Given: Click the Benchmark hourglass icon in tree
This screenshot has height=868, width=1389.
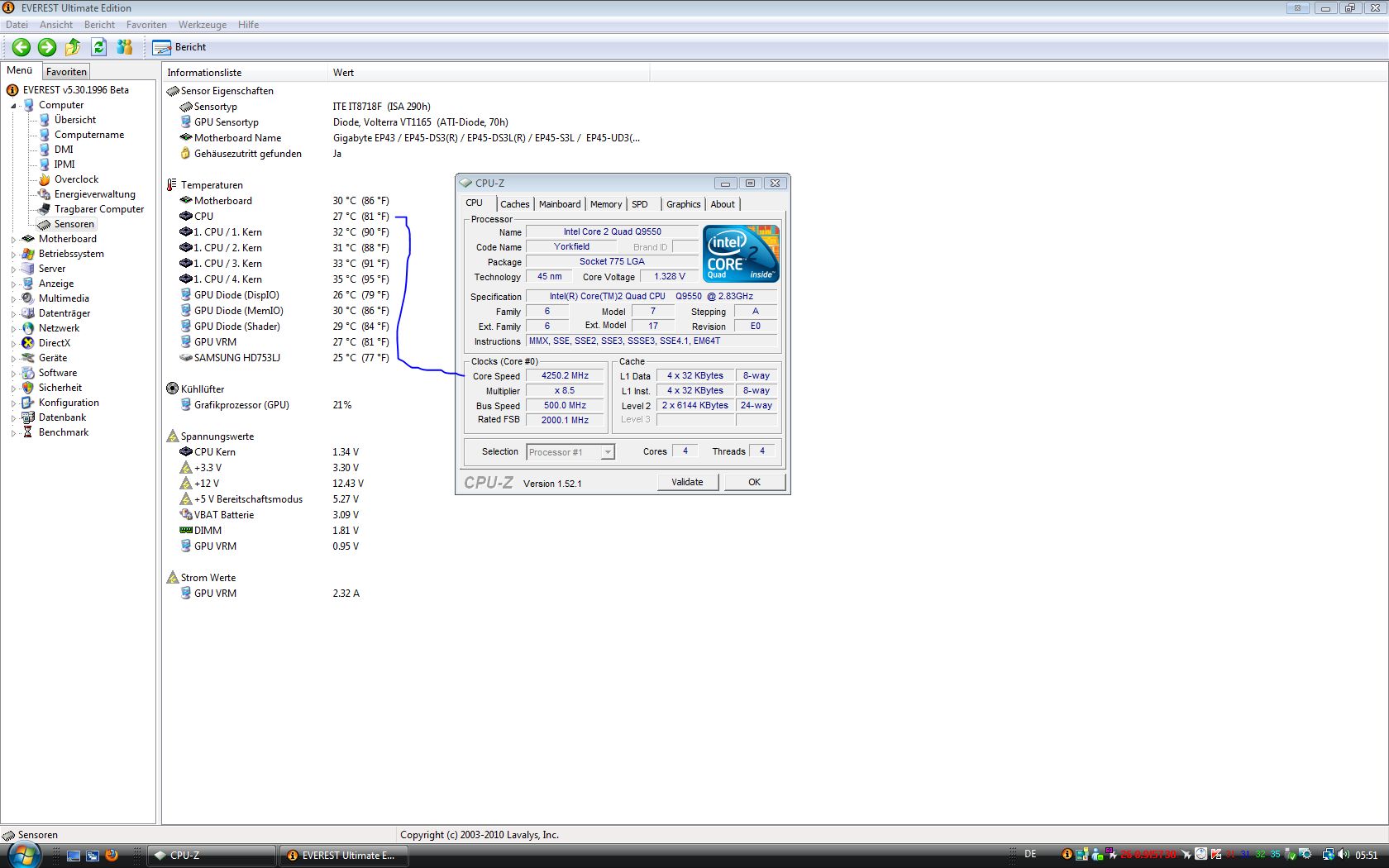Looking at the screenshot, I should coord(28,432).
